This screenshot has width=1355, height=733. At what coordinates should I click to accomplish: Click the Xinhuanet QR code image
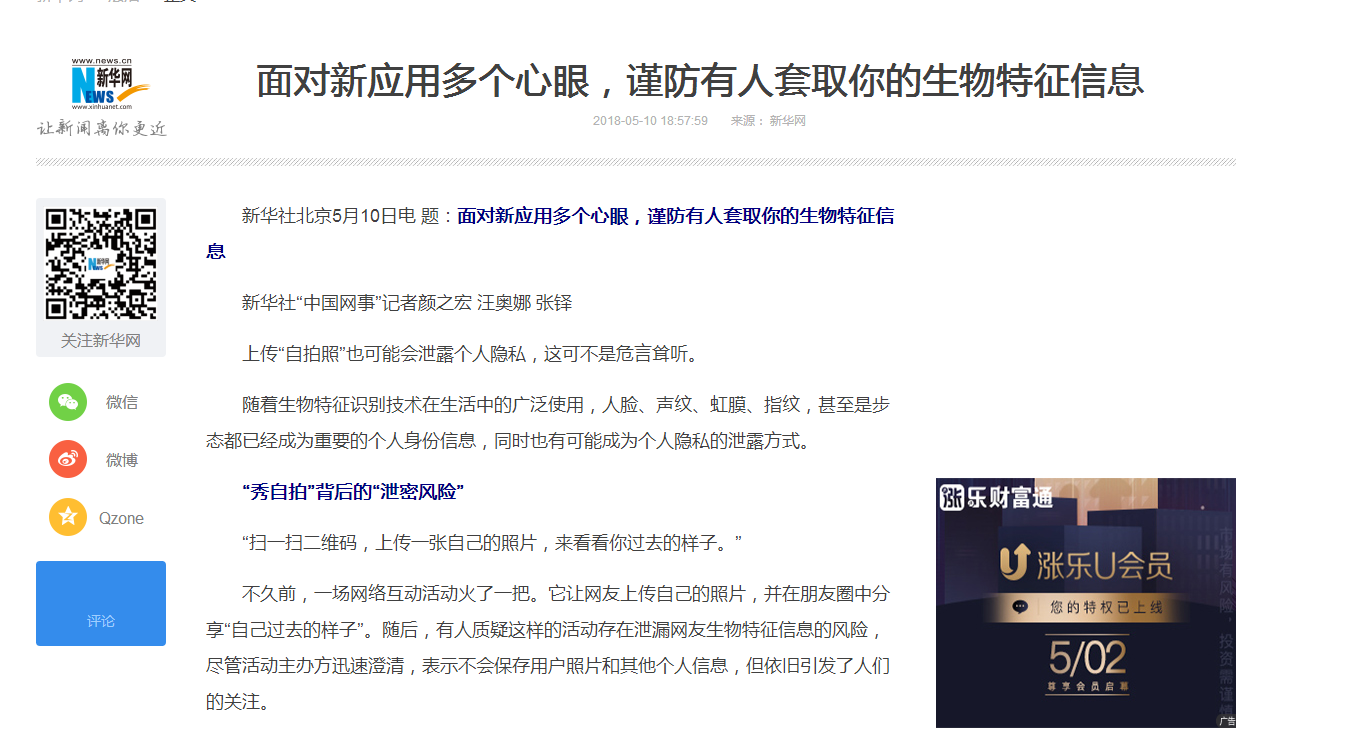(101, 264)
